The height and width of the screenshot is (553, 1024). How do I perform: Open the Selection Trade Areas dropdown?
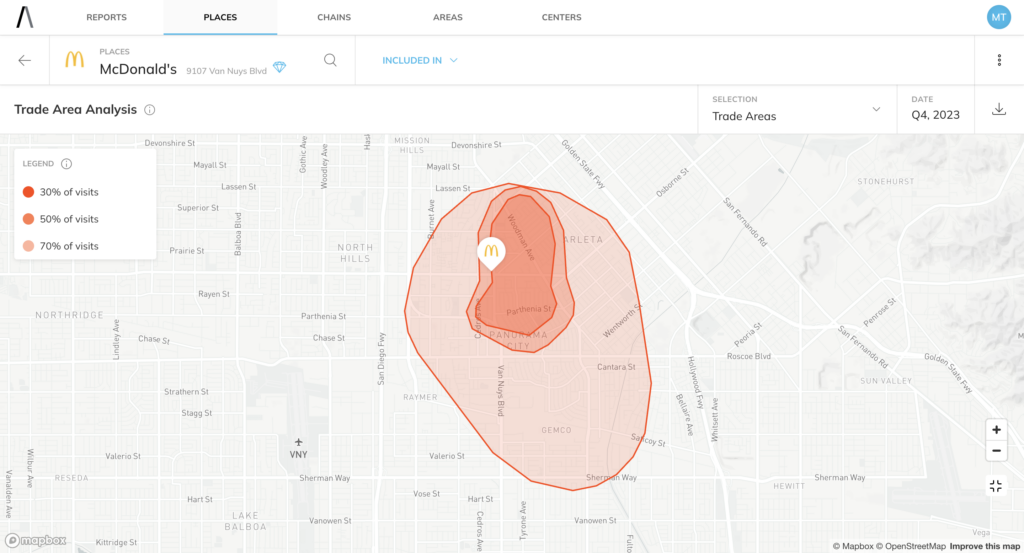click(797, 109)
